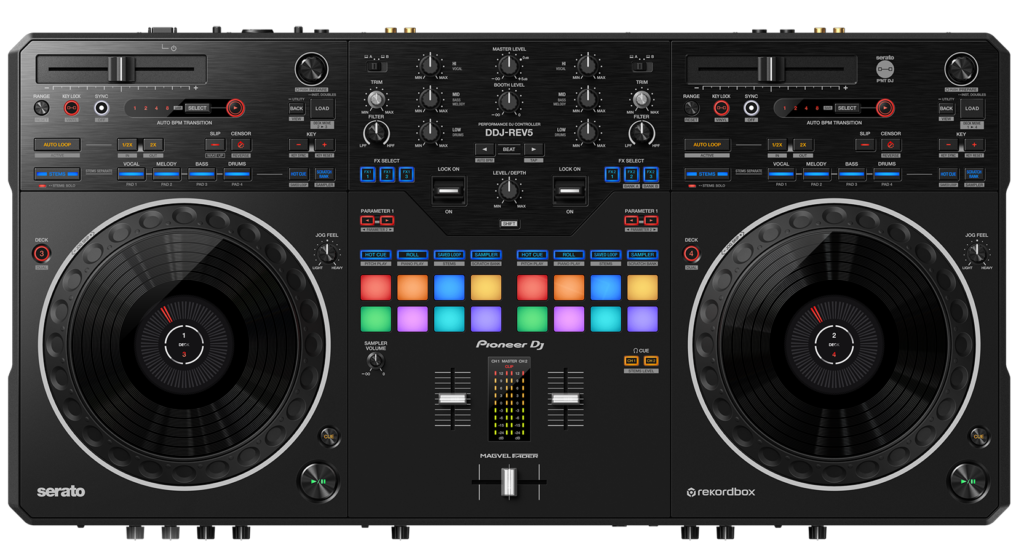Screen dimensions: 1024x556
Task: Select left top-row HOT CUE mode button
Action: (298, 174)
